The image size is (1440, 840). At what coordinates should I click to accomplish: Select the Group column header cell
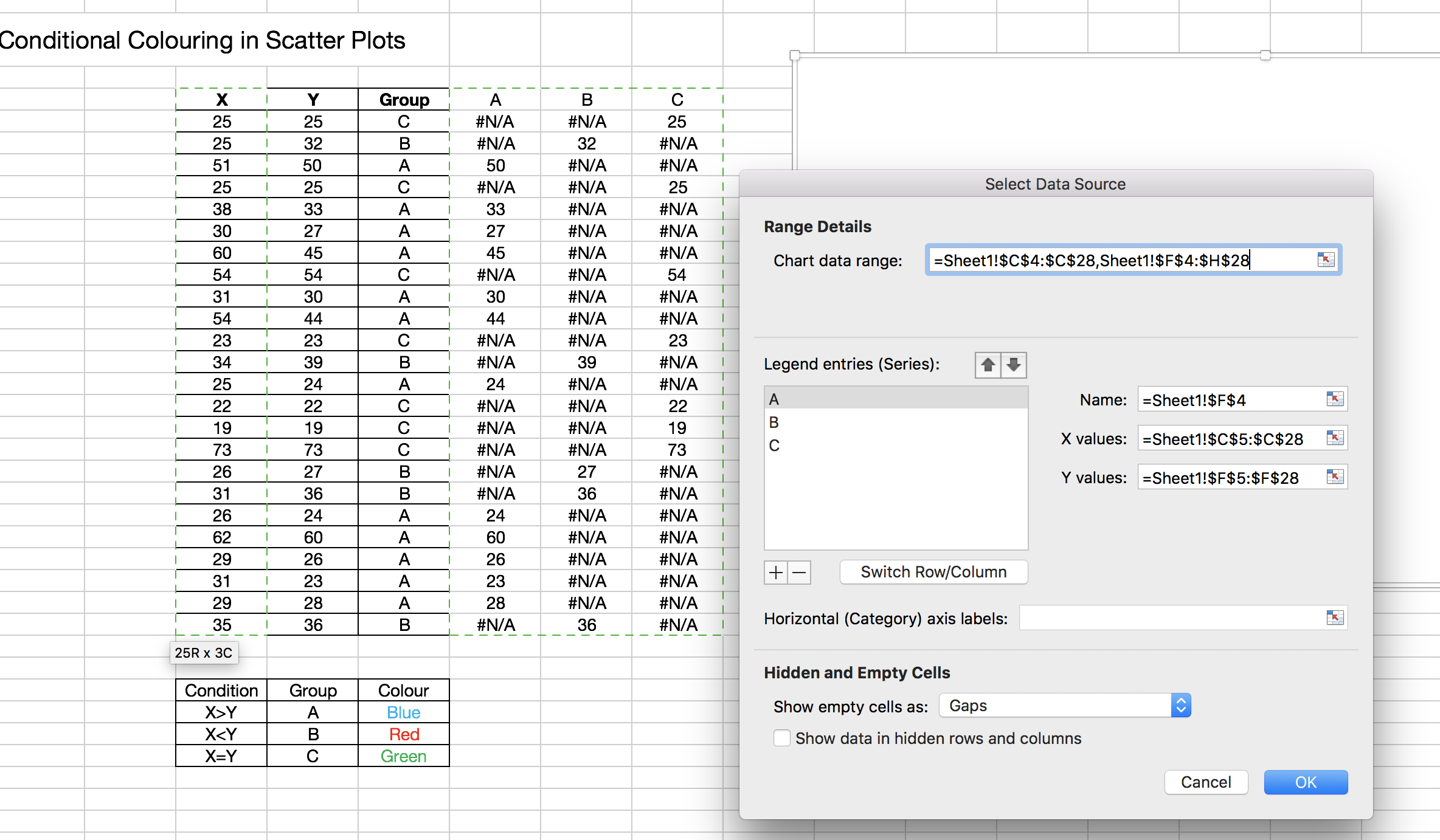(x=404, y=100)
